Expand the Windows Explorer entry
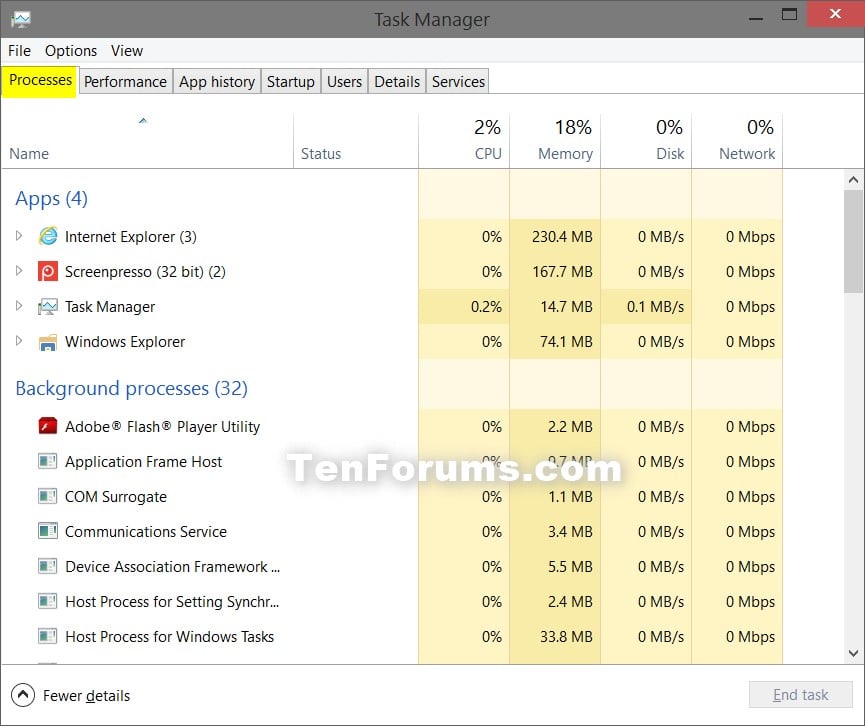Screen dimensions: 865x726 coord(18,341)
